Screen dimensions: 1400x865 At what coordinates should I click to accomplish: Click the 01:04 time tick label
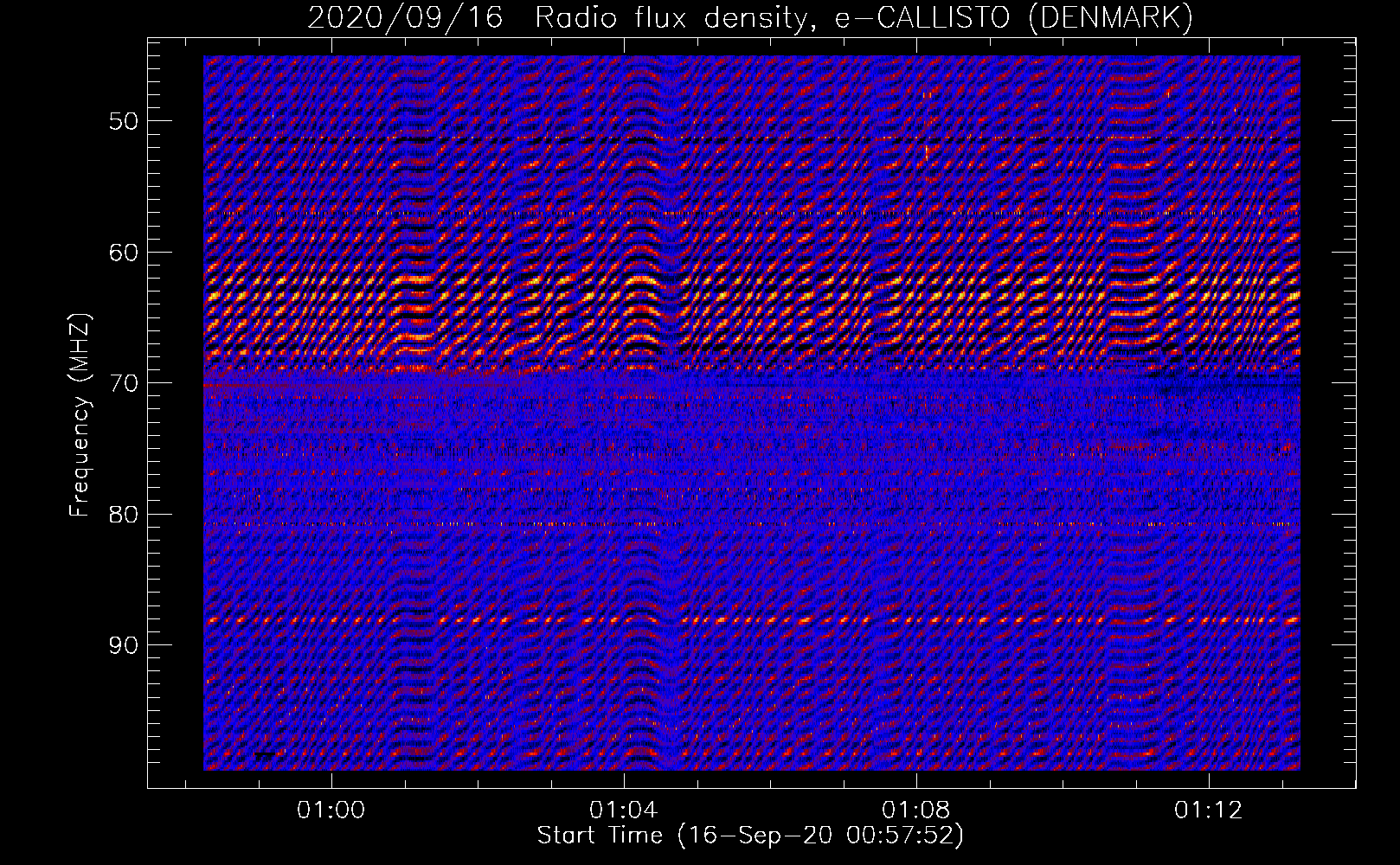click(623, 811)
